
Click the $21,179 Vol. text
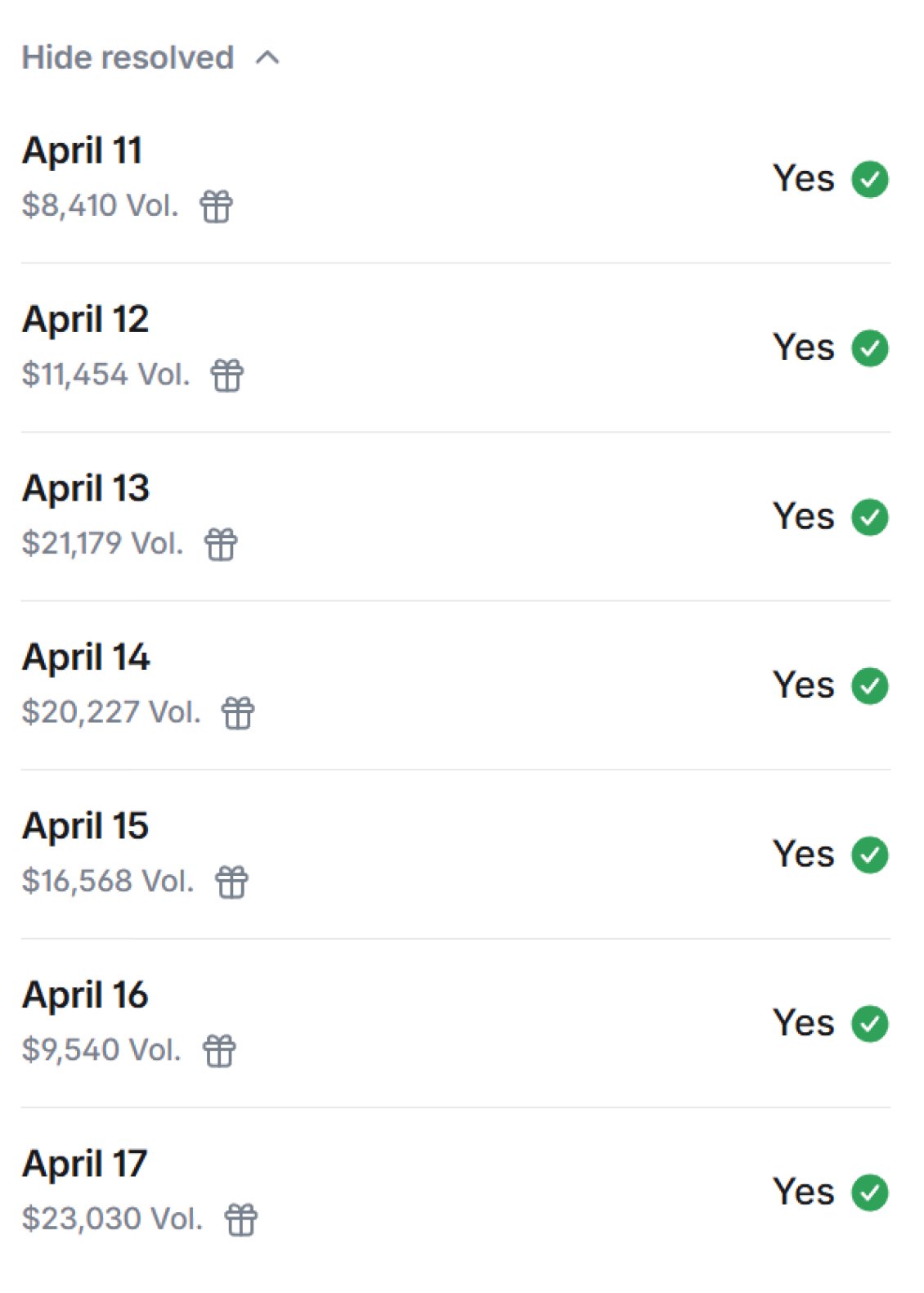tap(103, 543)
